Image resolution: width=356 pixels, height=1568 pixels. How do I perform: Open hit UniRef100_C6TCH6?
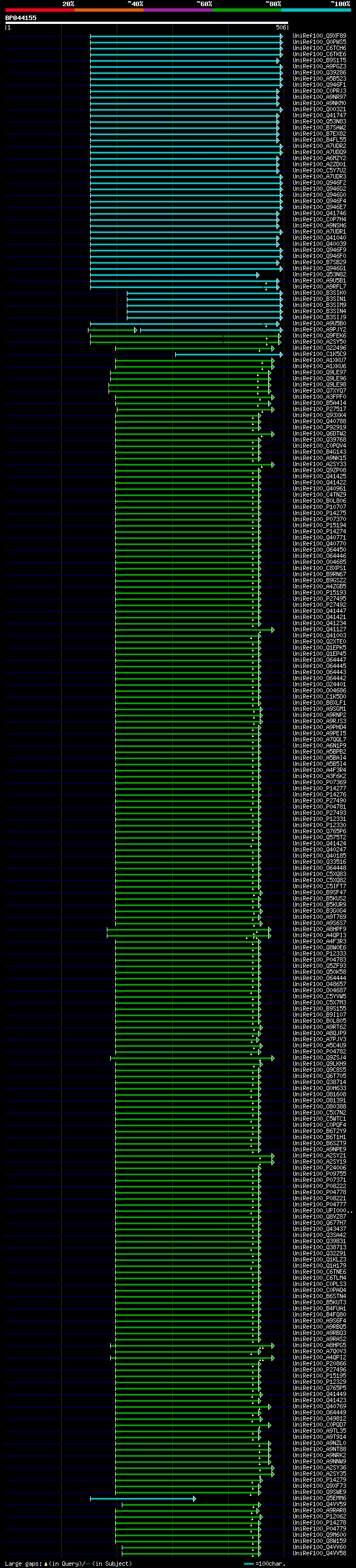(x=319, y=48)
